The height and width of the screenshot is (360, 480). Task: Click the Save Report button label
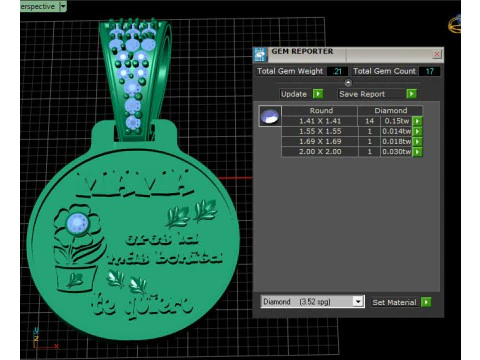tap(362, 94)
